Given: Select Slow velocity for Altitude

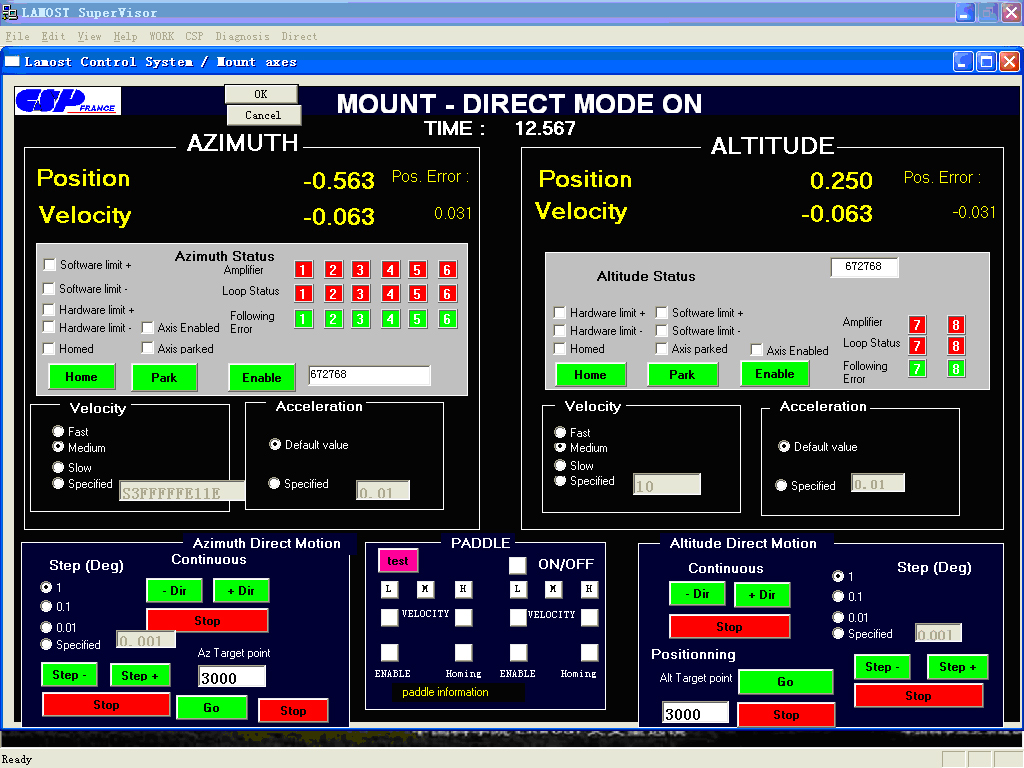Looking at the screenshot, I should pyautogui.click(x=560, y=465).
